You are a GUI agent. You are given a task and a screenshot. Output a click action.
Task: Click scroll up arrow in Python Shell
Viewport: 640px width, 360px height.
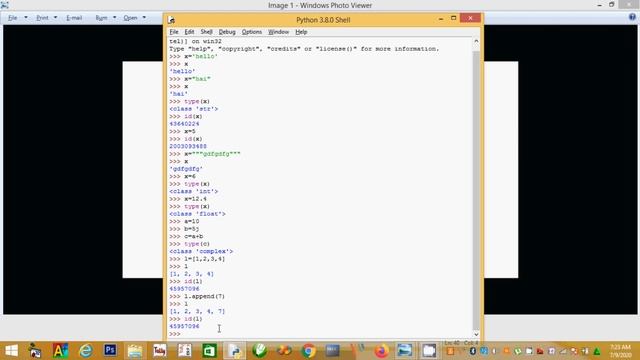[x=476, y=41]
